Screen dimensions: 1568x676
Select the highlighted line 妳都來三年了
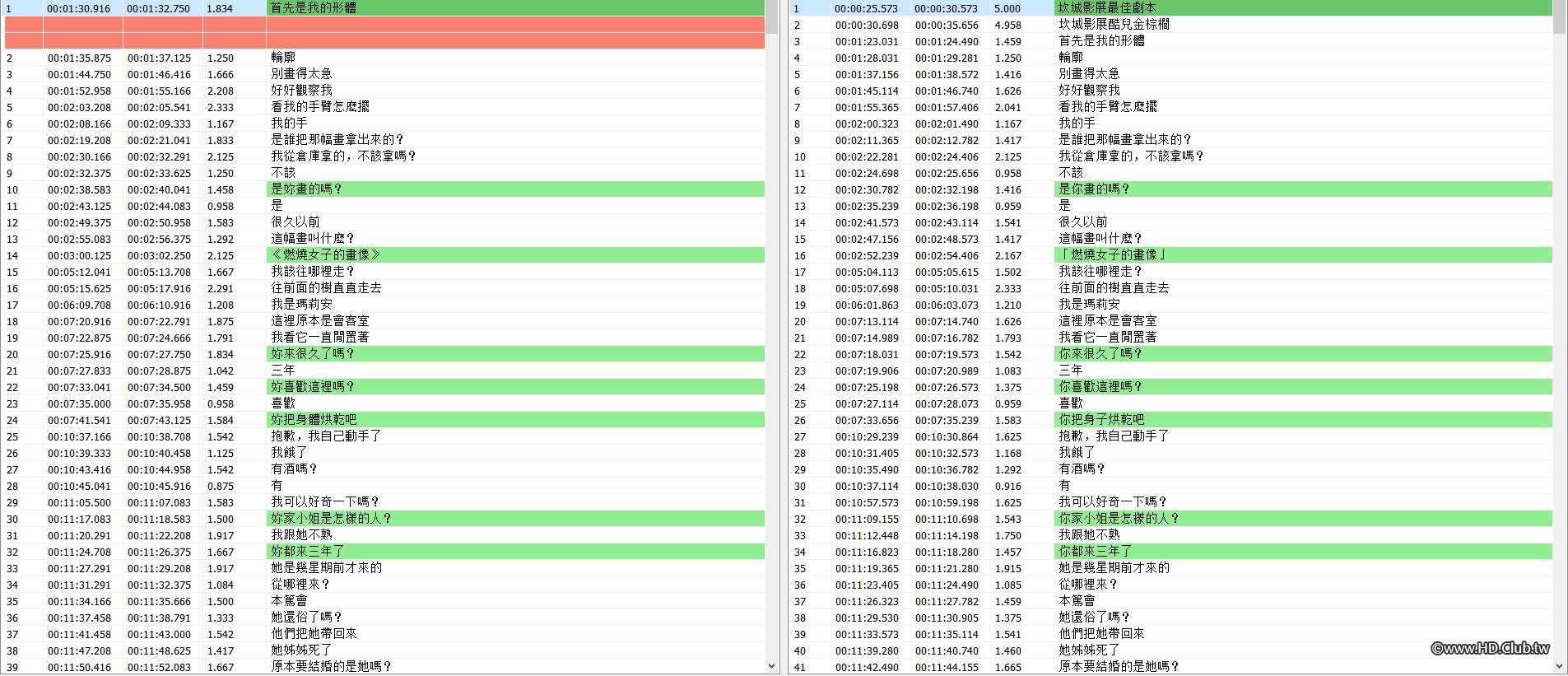coord(515,552)
